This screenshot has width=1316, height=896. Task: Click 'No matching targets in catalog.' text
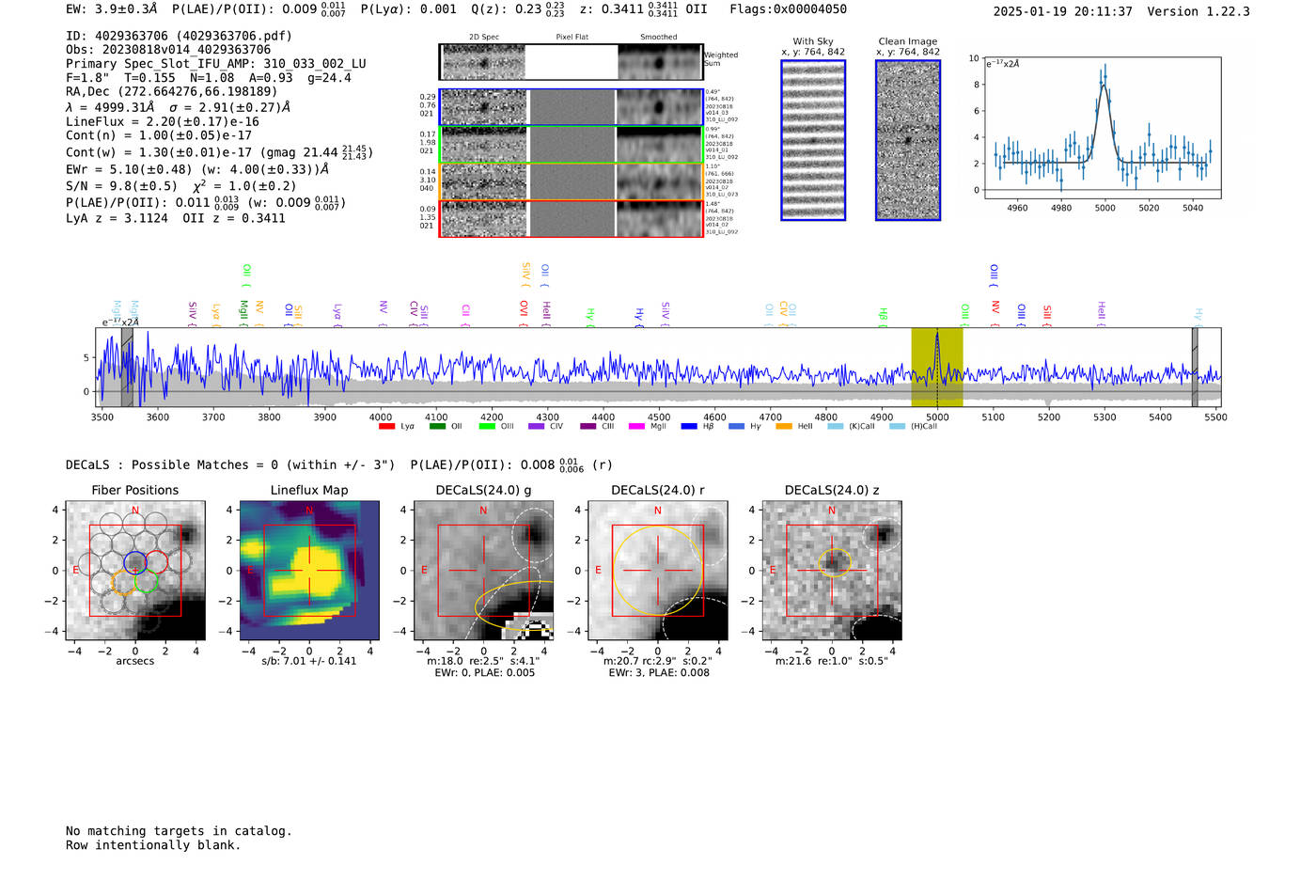(179, 831)
